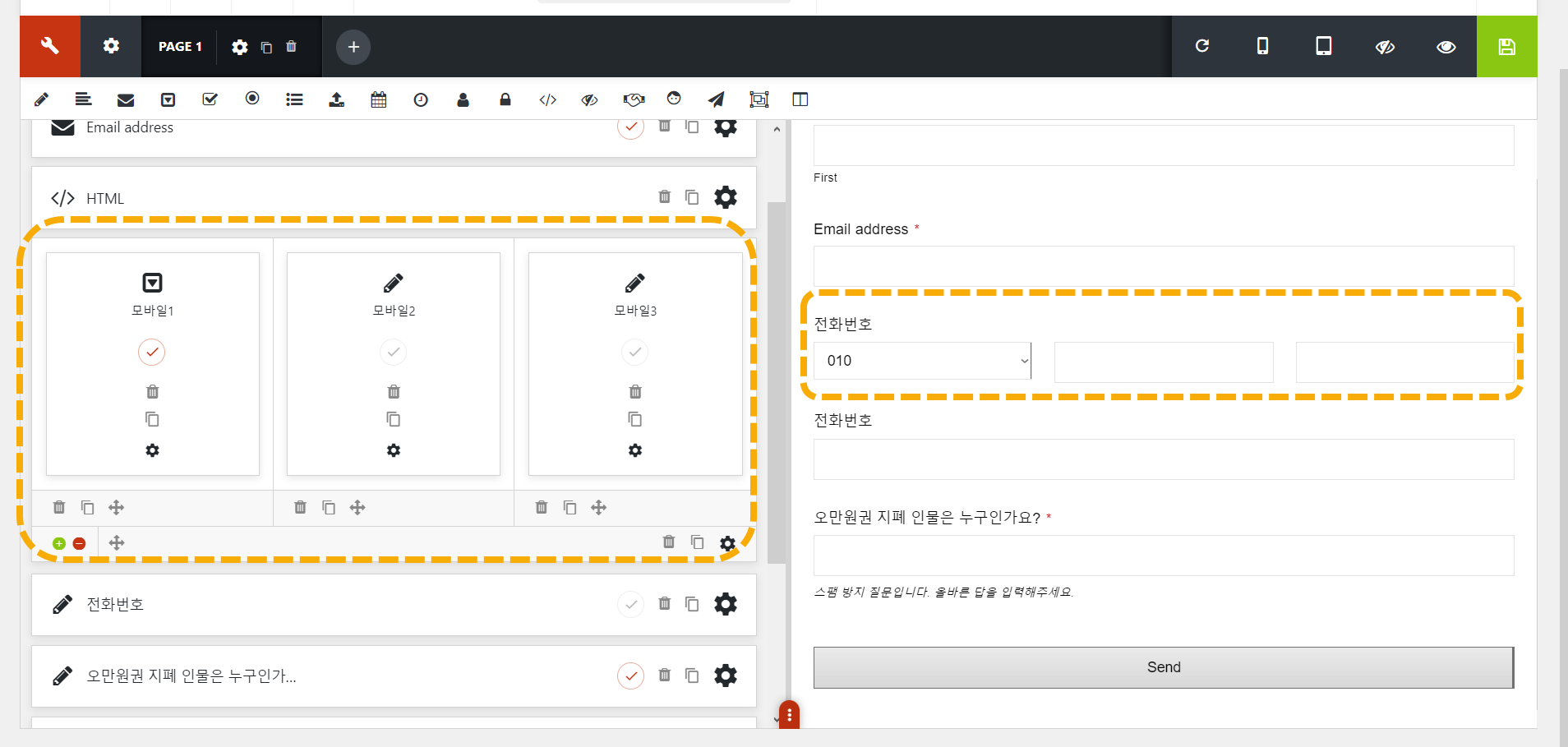Add a Date field to the form
Viewport: 1568px width, 747px height.
378,99
